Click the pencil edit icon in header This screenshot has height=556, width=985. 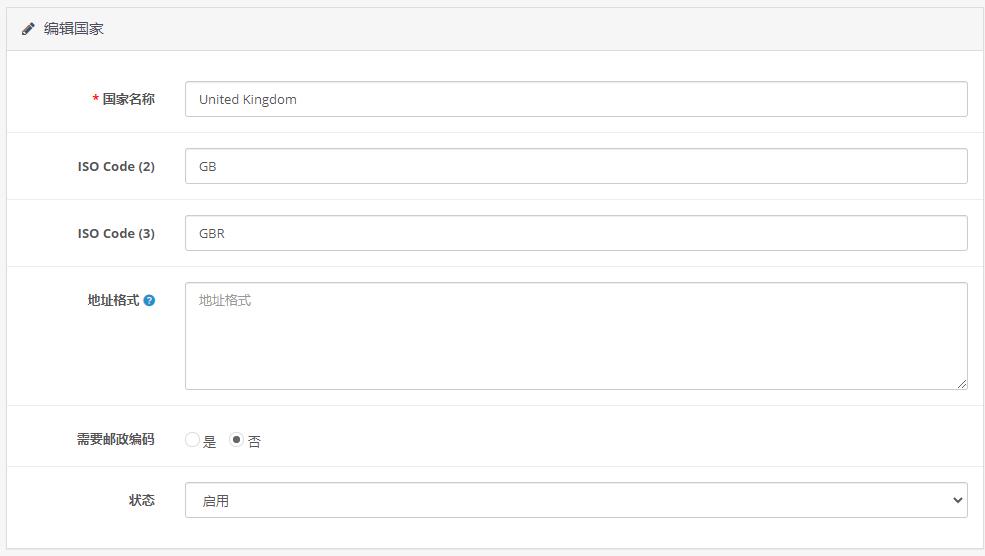(28, 29)
